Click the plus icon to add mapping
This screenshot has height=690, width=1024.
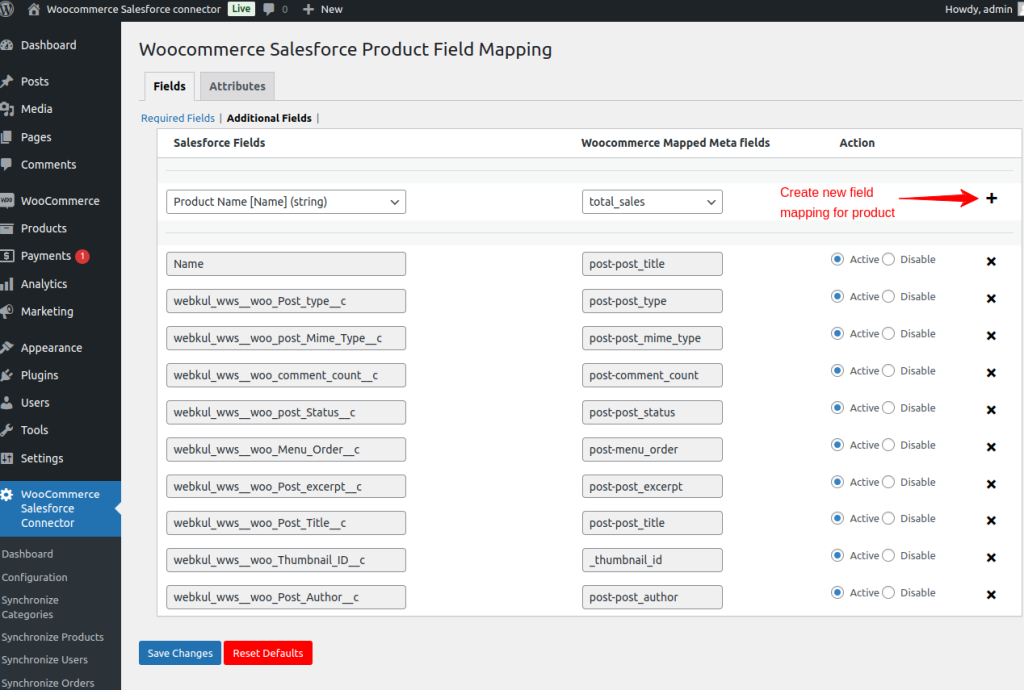coord(991,199)
